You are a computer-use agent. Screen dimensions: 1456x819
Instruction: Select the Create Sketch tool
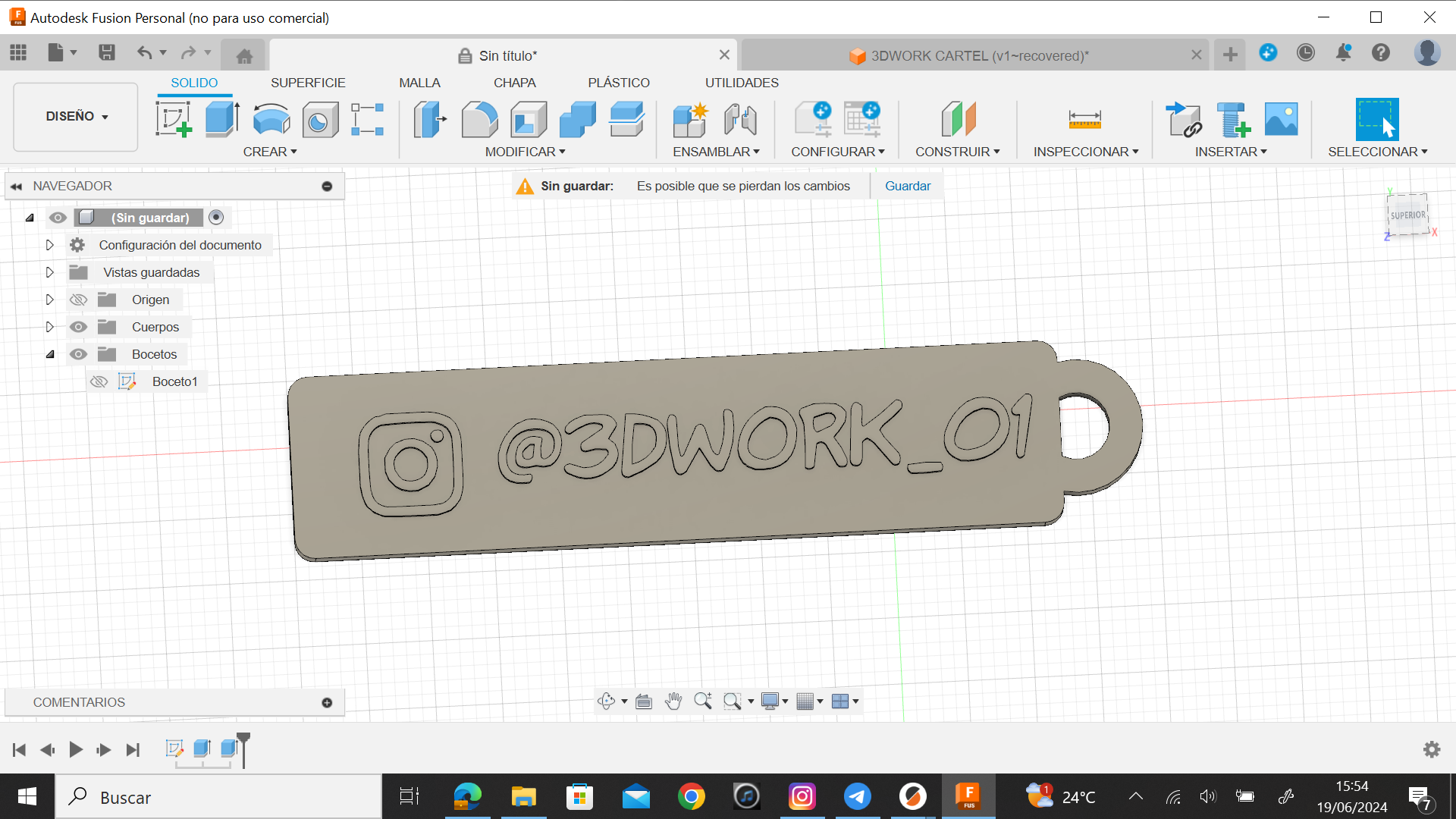click(174, 119)
